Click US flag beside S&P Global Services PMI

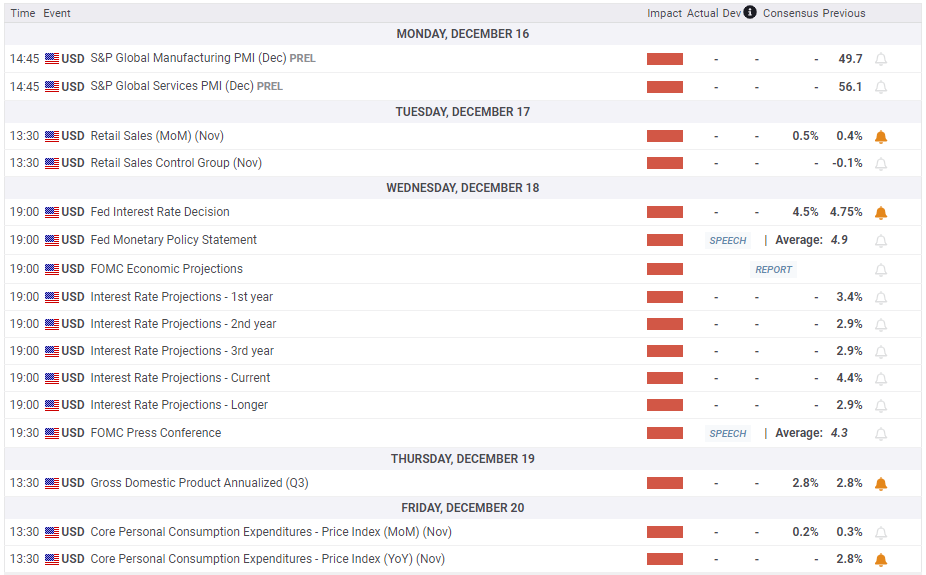pyautogui.click(x=52, y=87)
